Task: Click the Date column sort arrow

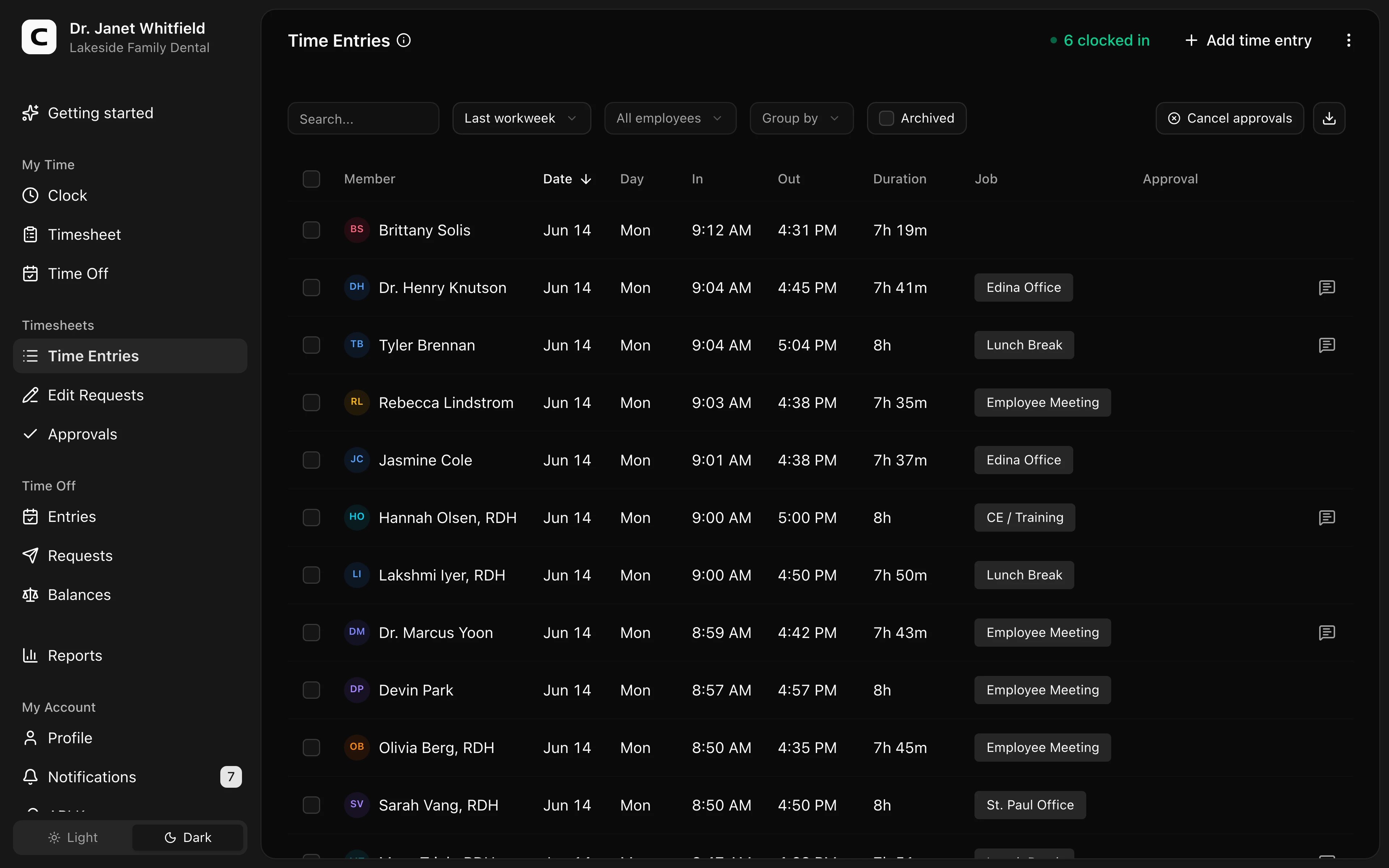Action: [x=586, y=179]
